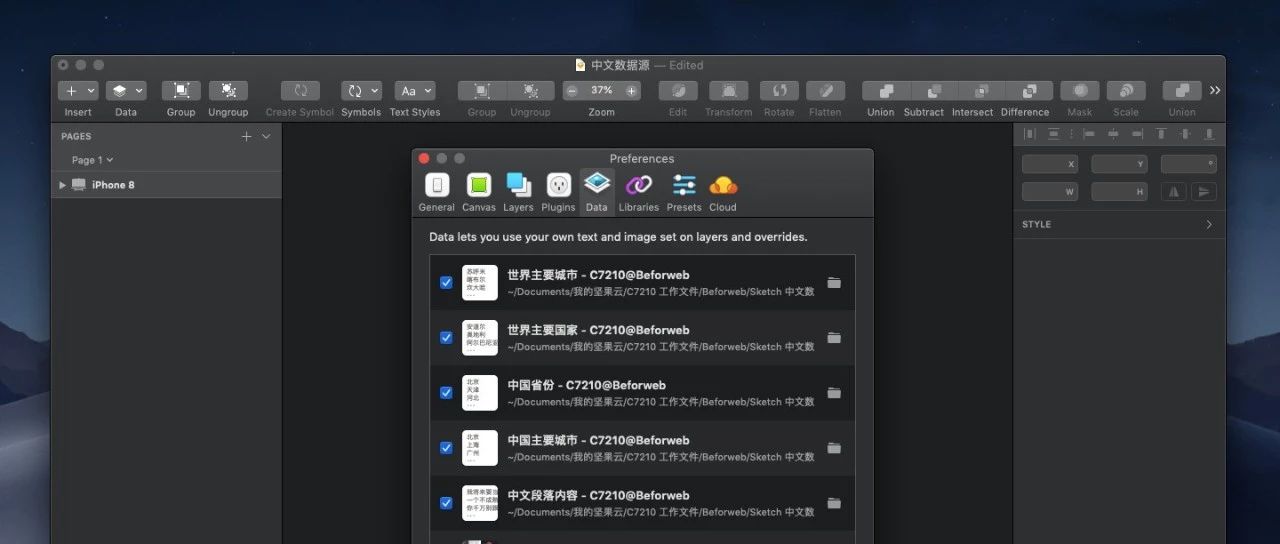
Task: Open Canvas preferences tab
Action: (x=479, y=191)
